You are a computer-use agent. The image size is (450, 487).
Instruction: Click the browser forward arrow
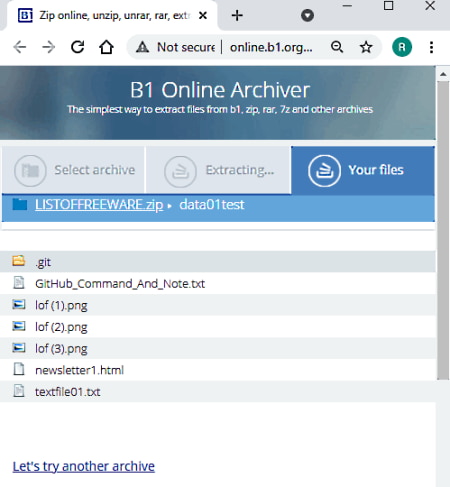(x=49, y=47)
